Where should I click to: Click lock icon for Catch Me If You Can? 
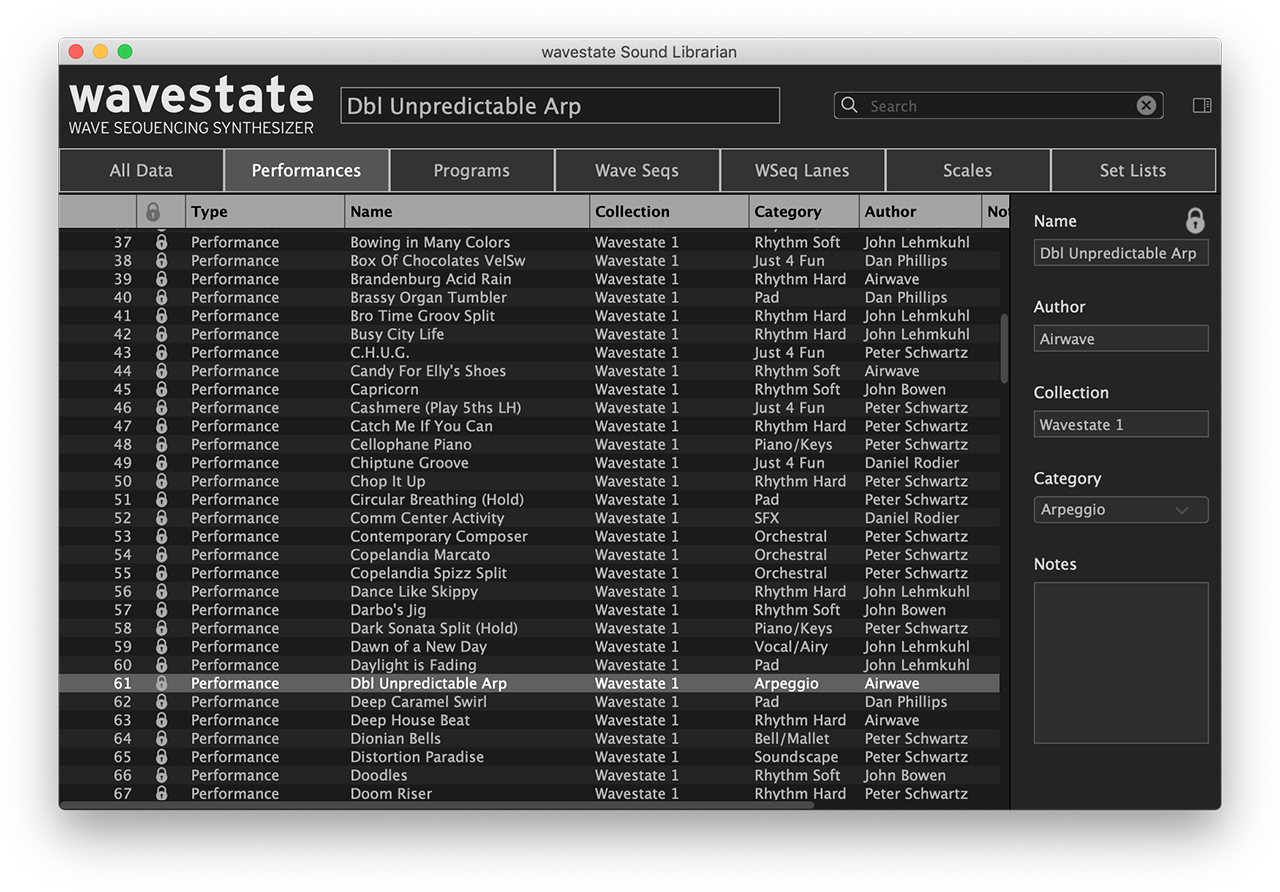pos(161,426)
